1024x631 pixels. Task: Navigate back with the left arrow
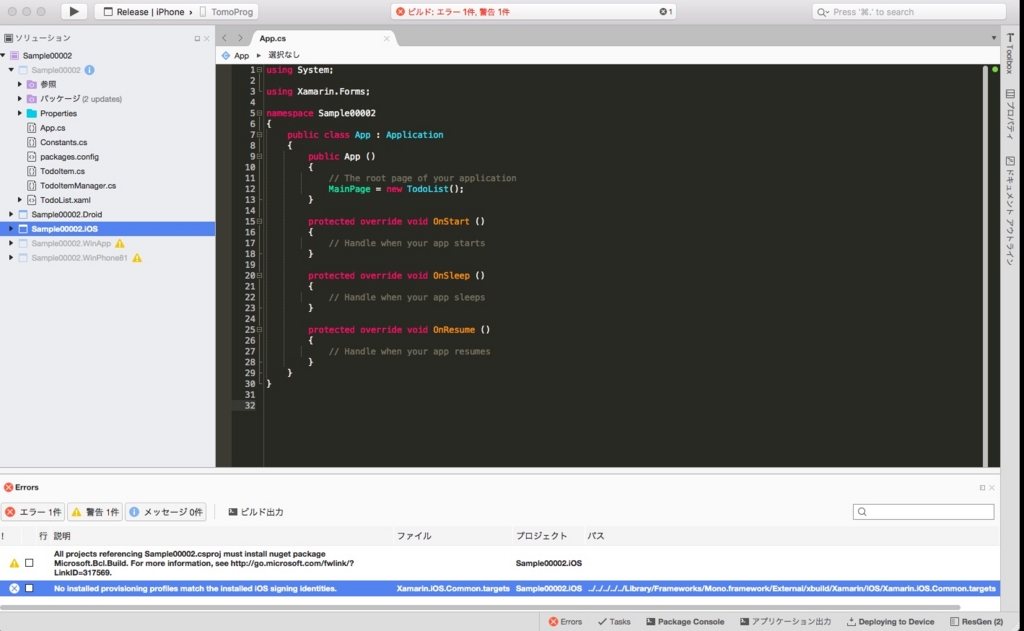pyautogui.click(x=225, y=38)
